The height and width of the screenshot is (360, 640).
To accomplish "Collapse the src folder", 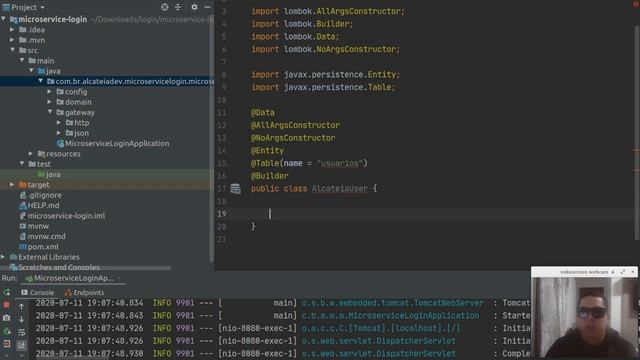I will click(13, 50).
